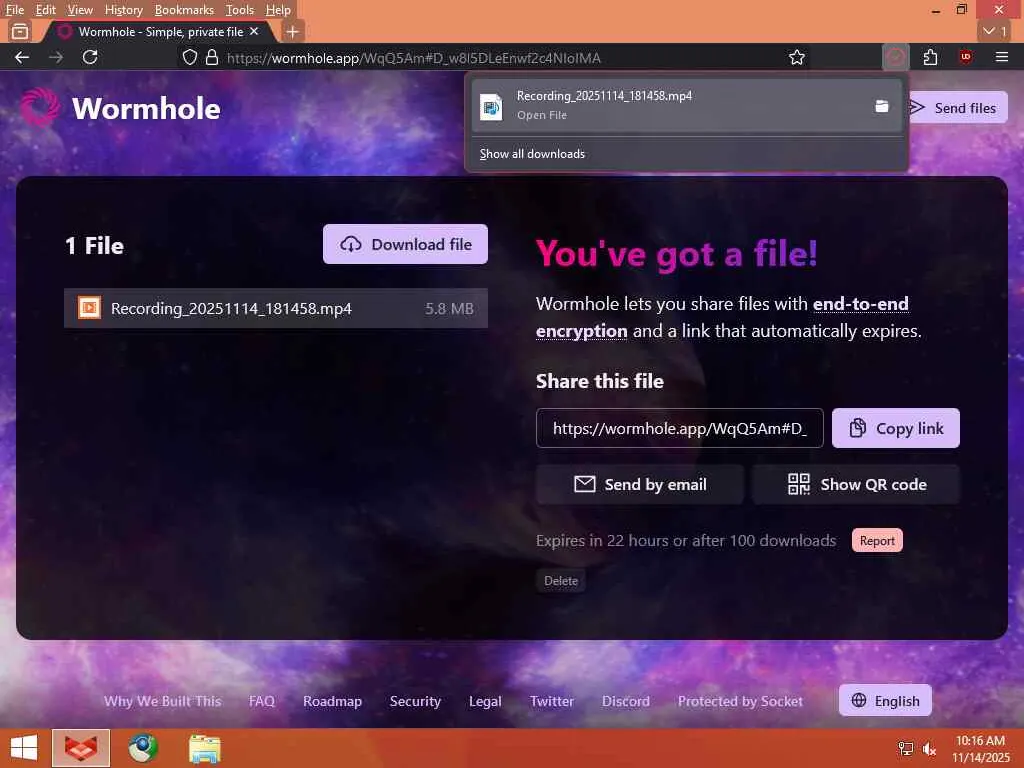Close the Wormhole tab
Viewport: 1024px width, 768px height.
[254, 31]
